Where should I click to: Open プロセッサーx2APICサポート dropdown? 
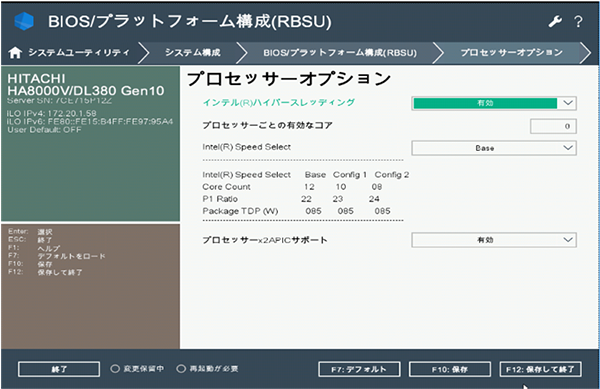click(x=494, y=240)
